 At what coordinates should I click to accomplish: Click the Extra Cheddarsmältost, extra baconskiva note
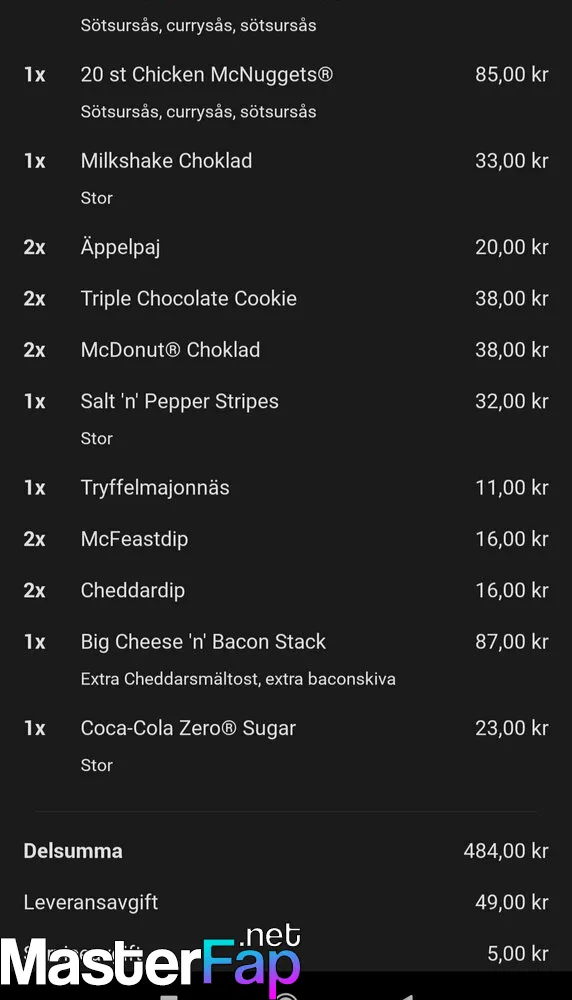(238, 679)
